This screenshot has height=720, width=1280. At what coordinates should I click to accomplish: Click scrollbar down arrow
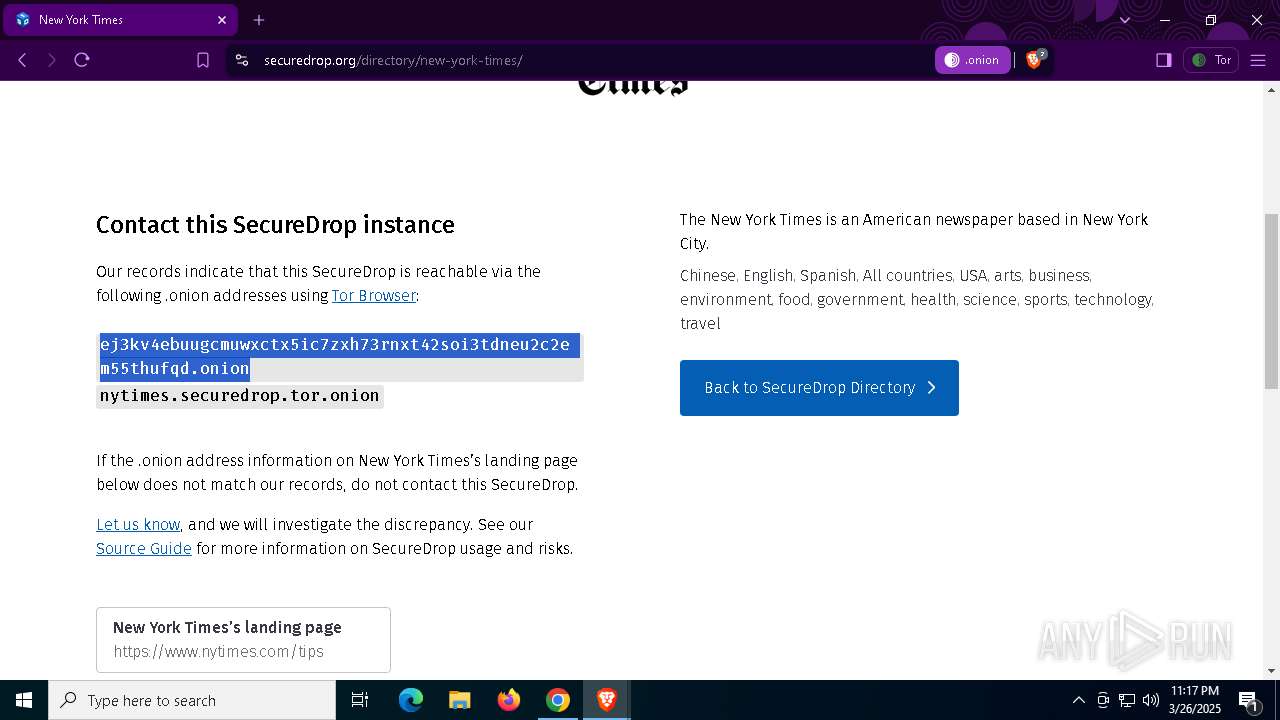click(1271, 671)
